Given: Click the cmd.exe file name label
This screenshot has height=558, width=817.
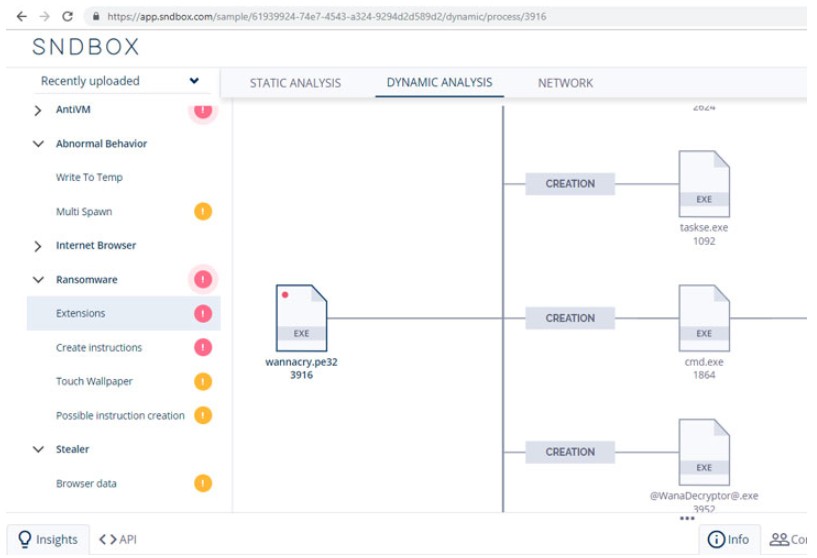Looking at the screenshot, I should tap(704, 362).
